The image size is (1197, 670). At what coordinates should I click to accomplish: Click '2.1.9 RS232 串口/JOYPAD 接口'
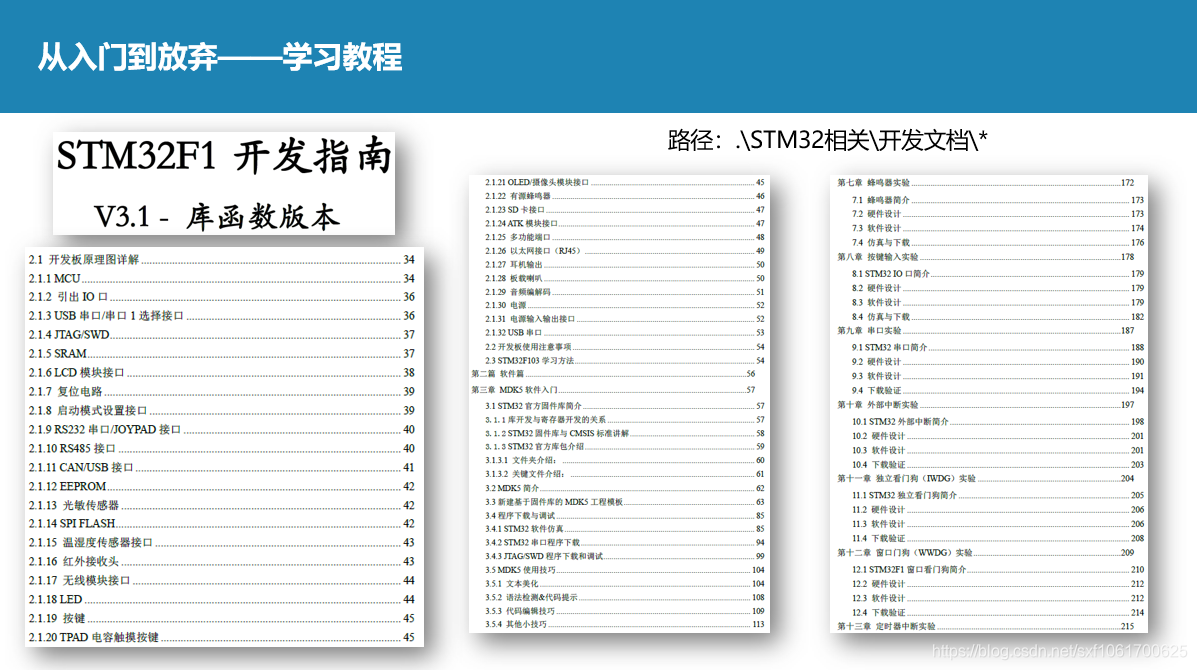[x=221, y=430]
